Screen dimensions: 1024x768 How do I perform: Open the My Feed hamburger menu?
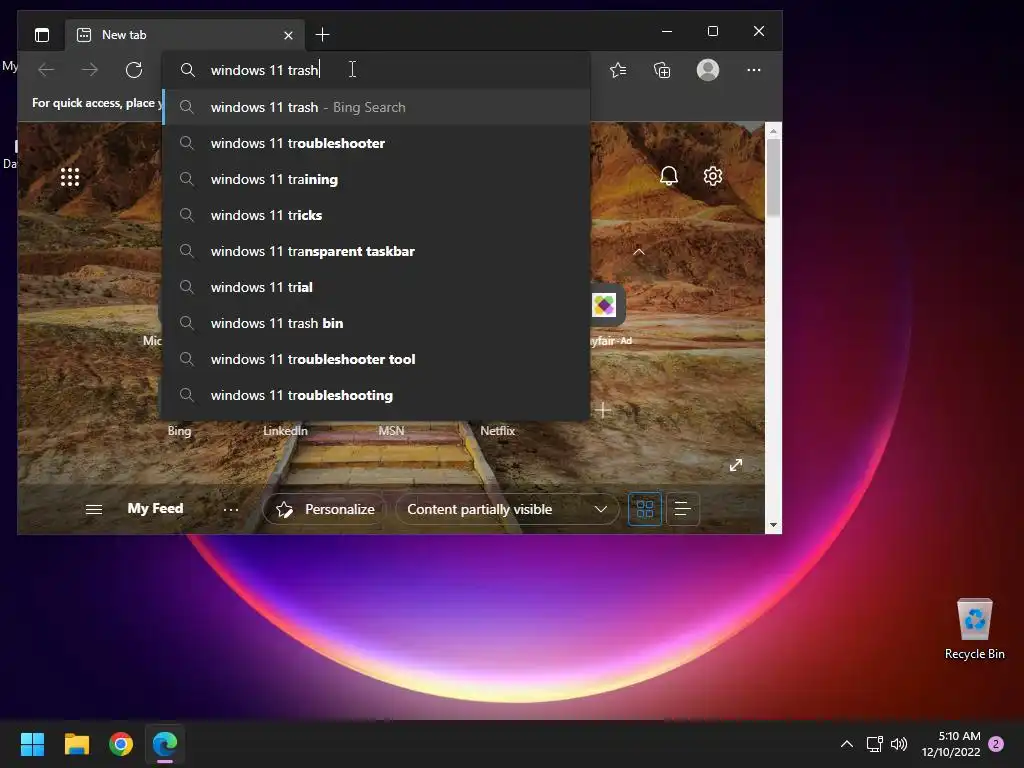tap(94, 509)
